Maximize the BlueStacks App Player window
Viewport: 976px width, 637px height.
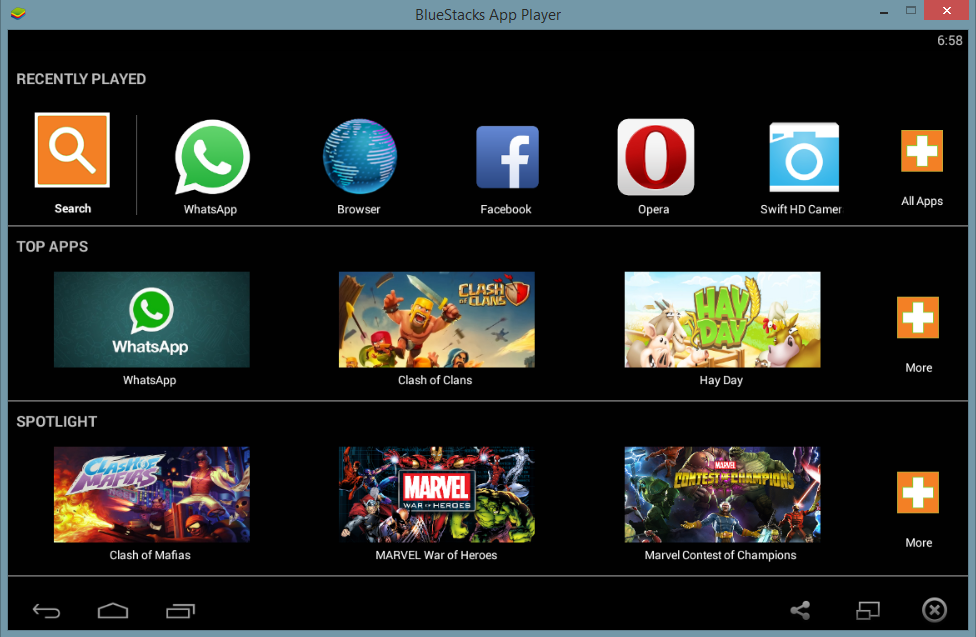tap(911, 11)
